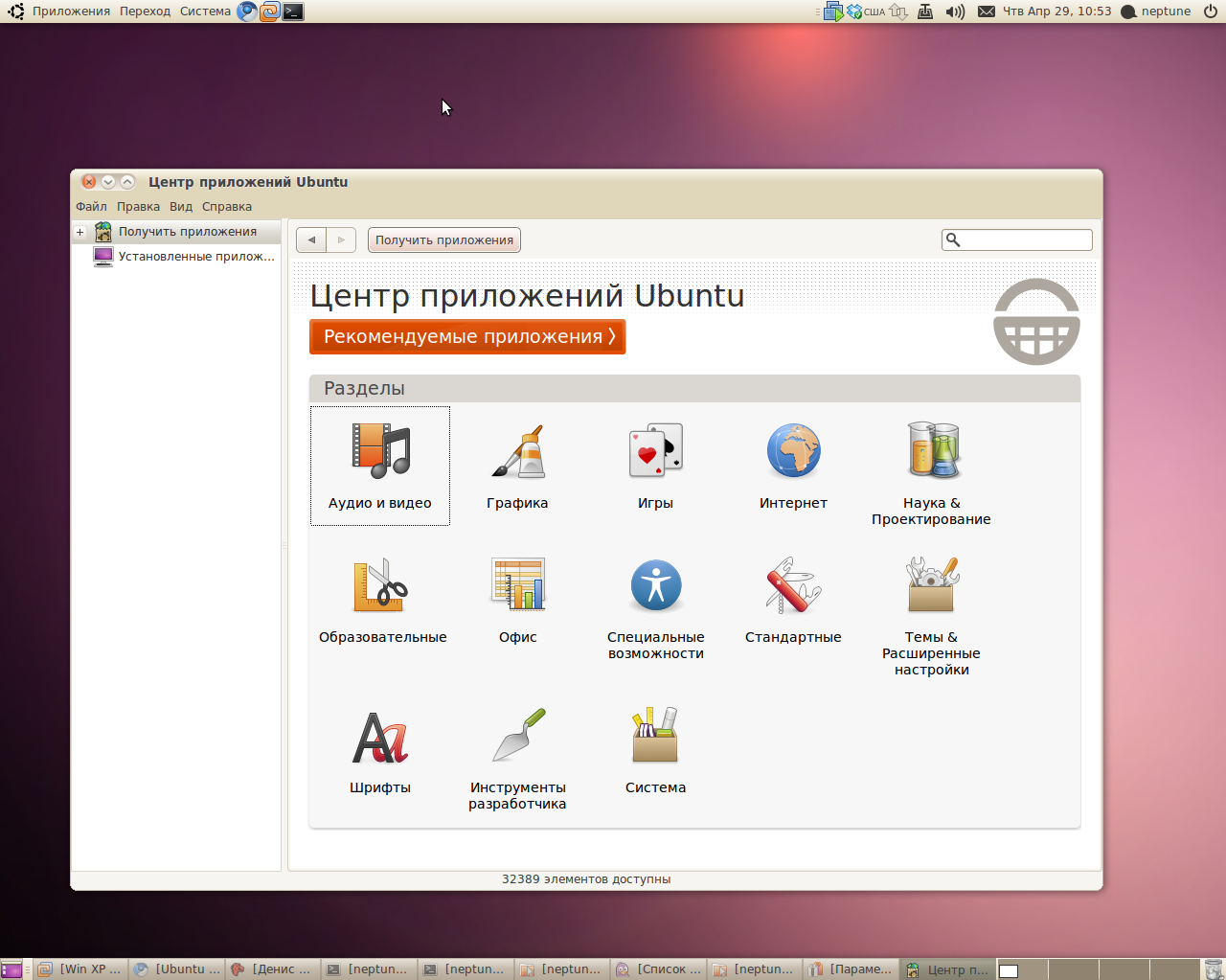Image resolution: width=1226 pixels, height=980 pixels.
Task: Open the Справка menu
Action: click(x=227, y=207)
